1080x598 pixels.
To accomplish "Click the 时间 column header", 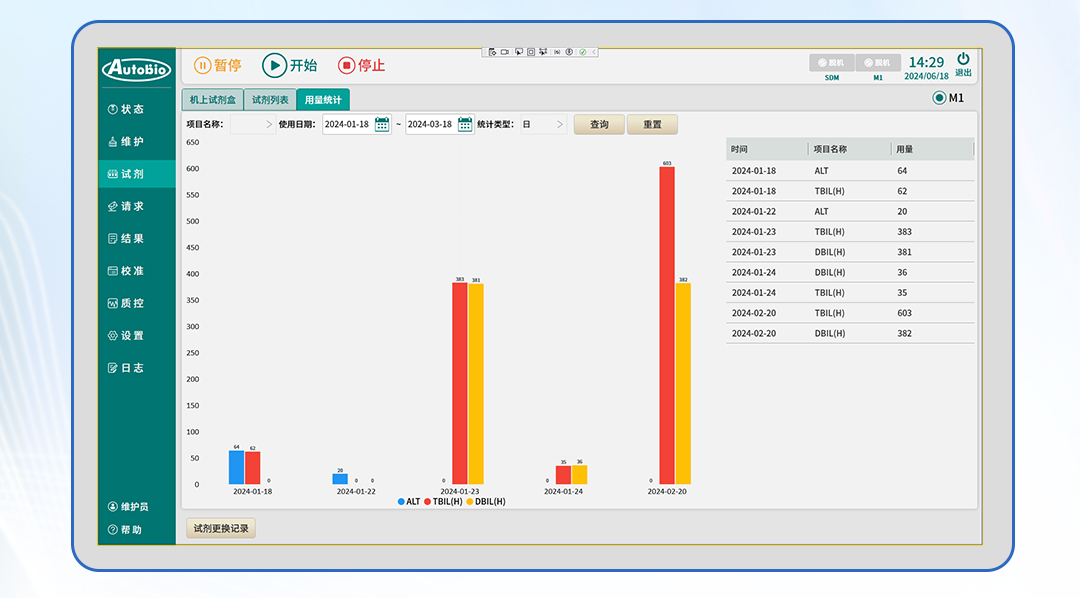I will 767,149.
